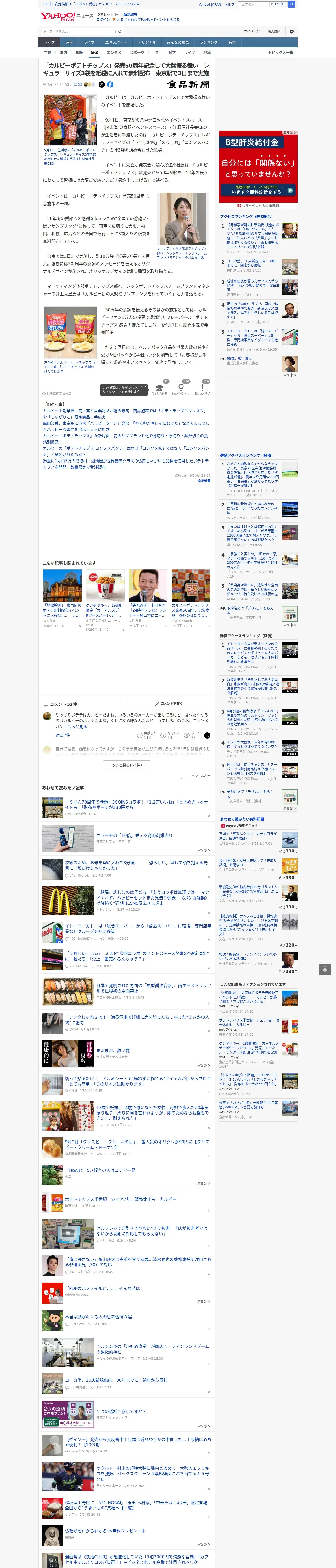Open the トピックス一覧 link
The height and width of the screenshot is (1568, 336).
point(281,52)
